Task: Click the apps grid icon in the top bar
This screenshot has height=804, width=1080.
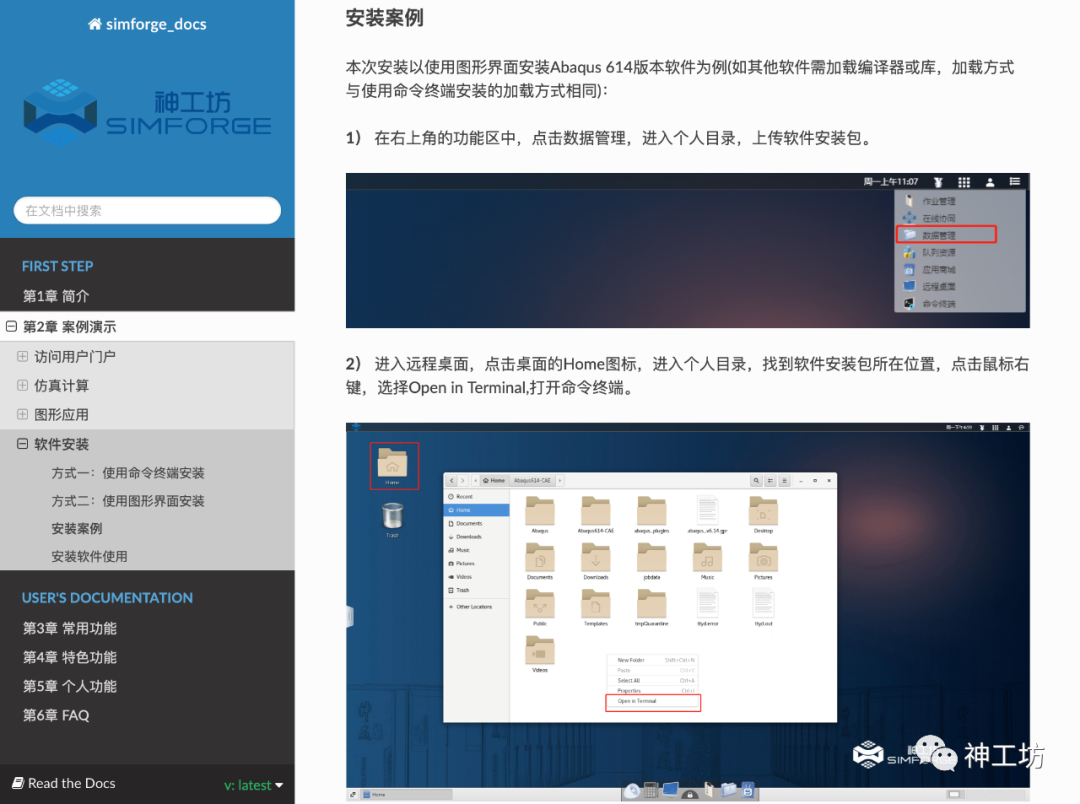Action: pyautogui.click(x=963, y=182)
